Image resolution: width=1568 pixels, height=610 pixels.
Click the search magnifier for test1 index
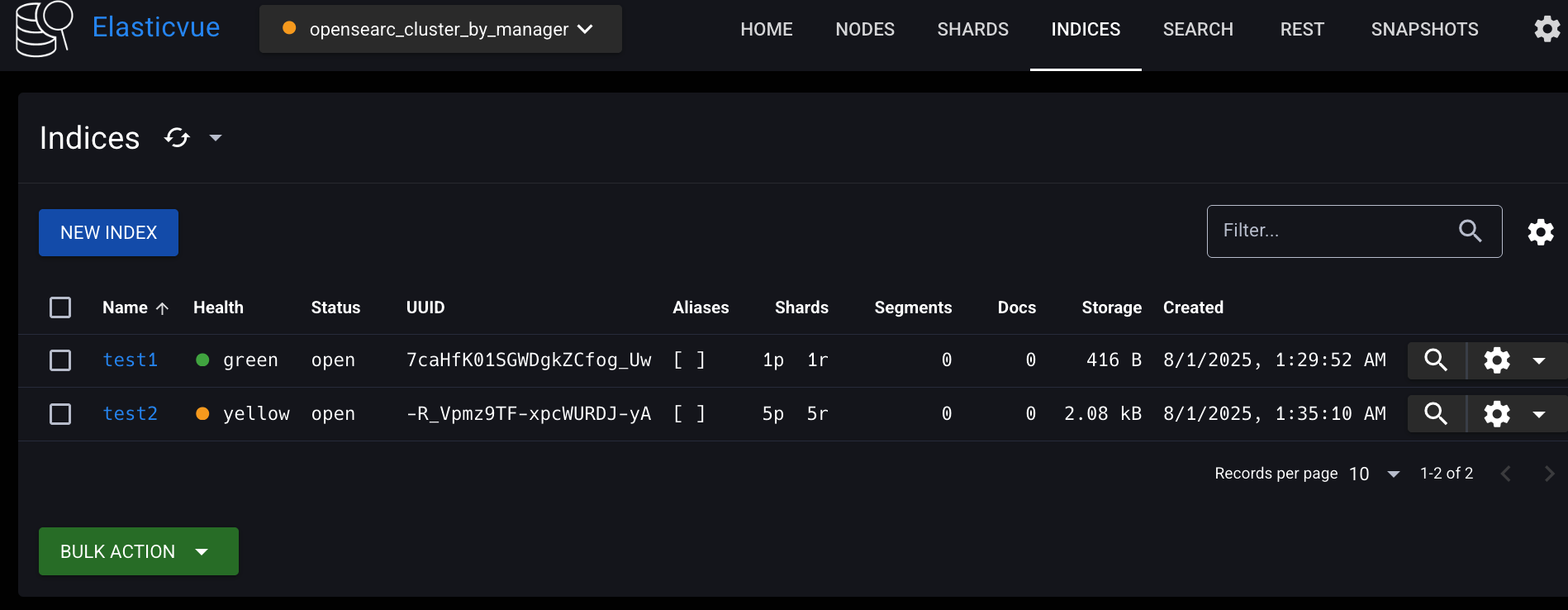point(1436,360)
